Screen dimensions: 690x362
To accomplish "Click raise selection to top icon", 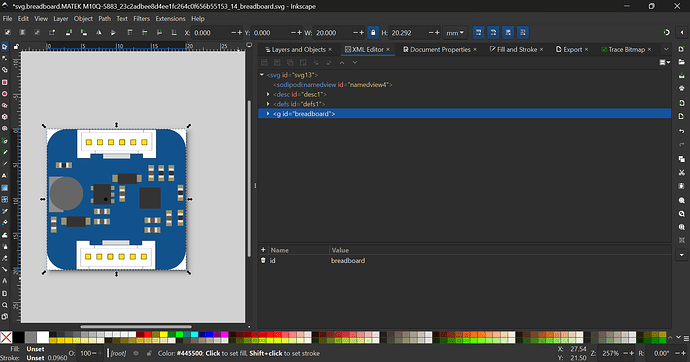I will [x=130, y=33].
